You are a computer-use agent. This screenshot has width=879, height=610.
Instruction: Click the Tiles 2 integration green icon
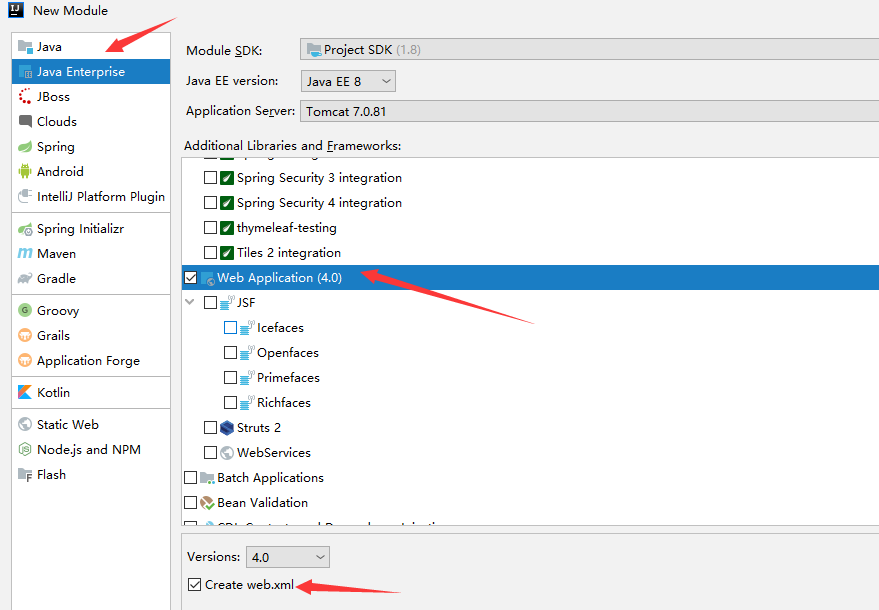pos(226,253)
